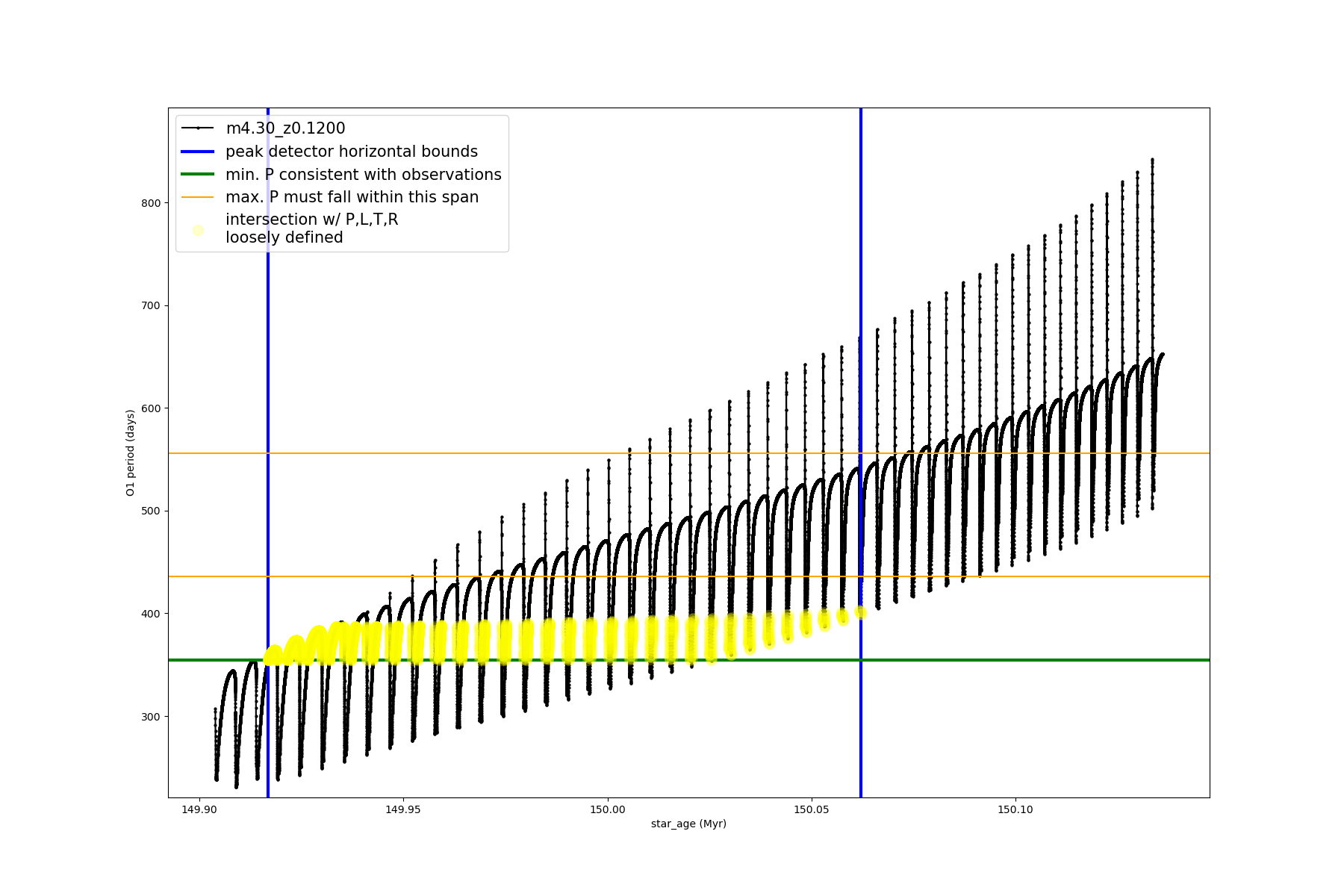
Task: Click the 149.90 tick label on x-axis
Action: [x=199, y=809]
